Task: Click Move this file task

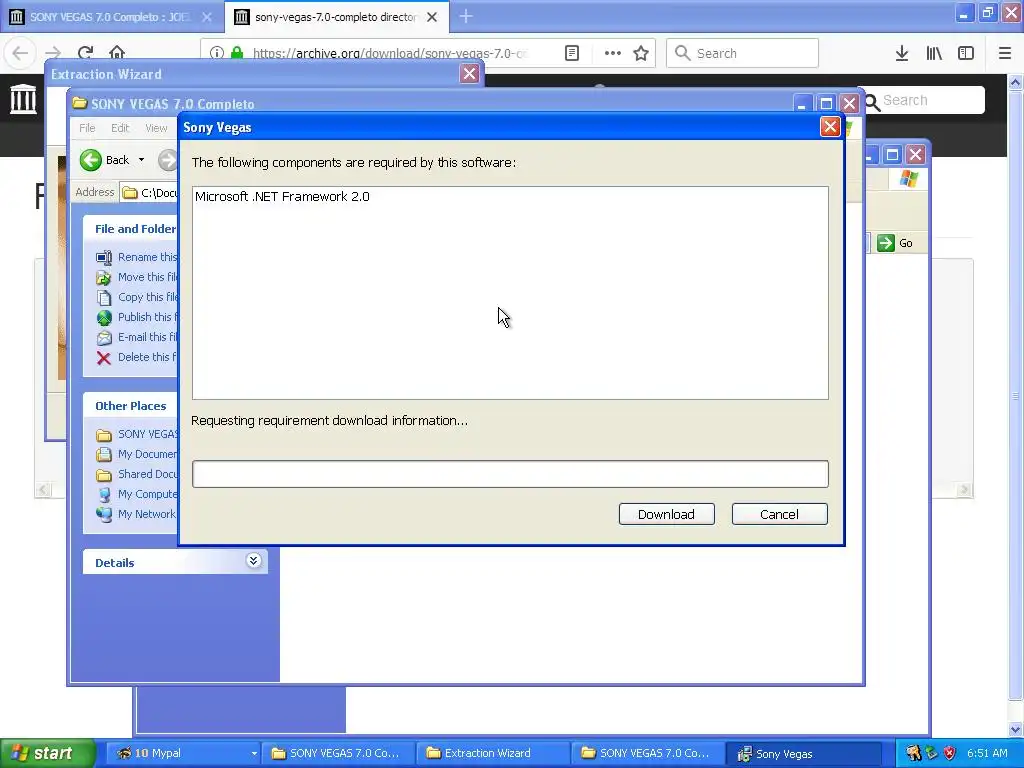Action: [x=137, y=278]
